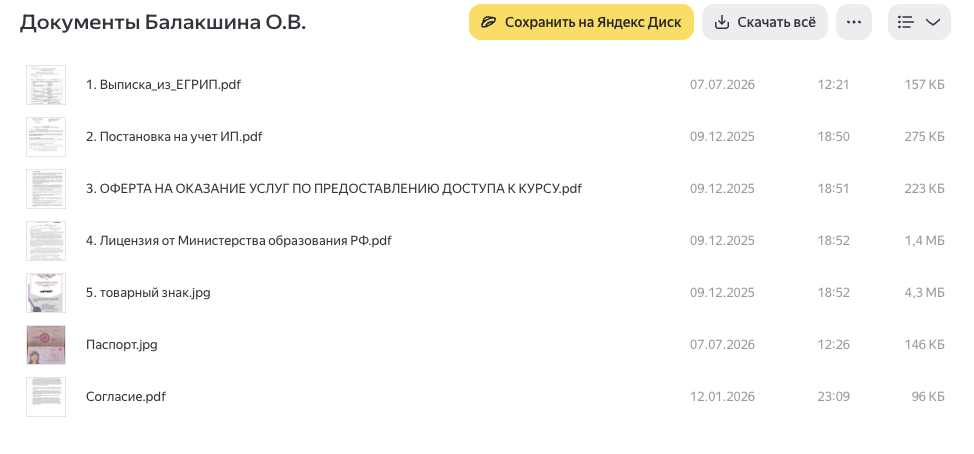Click time 18:51 in ОФЕРТА row

click(x=834, y=189)
